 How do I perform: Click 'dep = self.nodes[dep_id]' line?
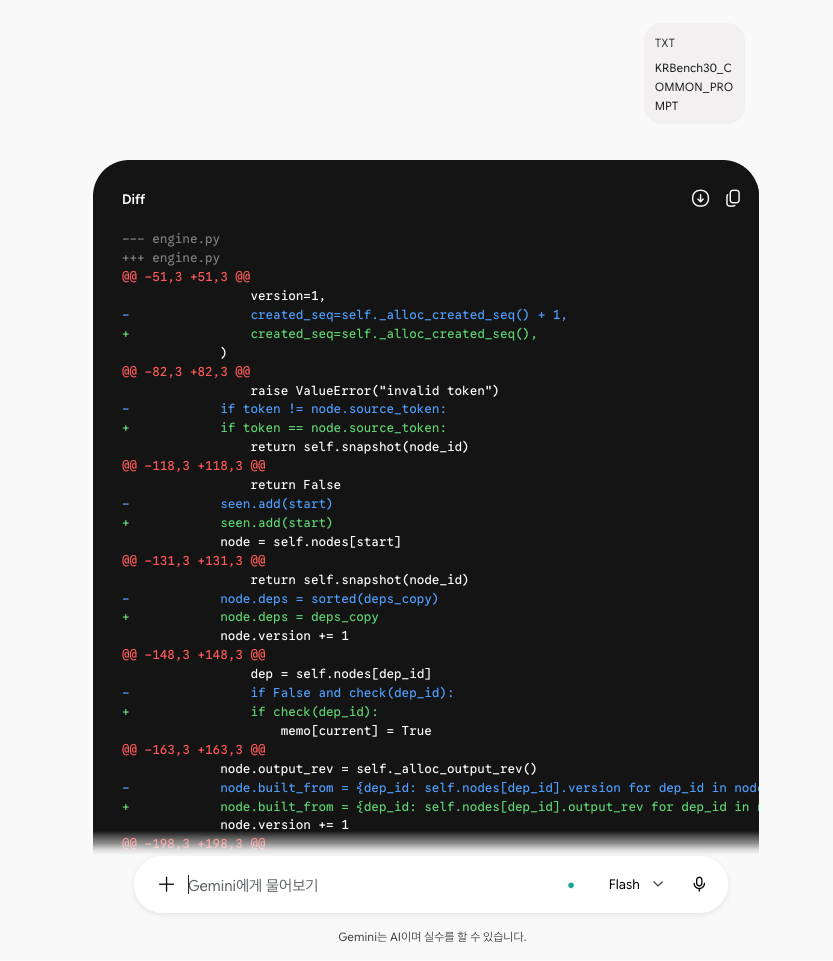coord(341,674)
